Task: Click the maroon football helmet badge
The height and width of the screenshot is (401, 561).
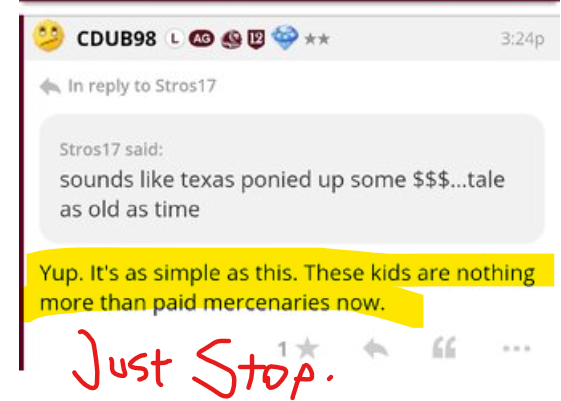Action: click(231, 39)
